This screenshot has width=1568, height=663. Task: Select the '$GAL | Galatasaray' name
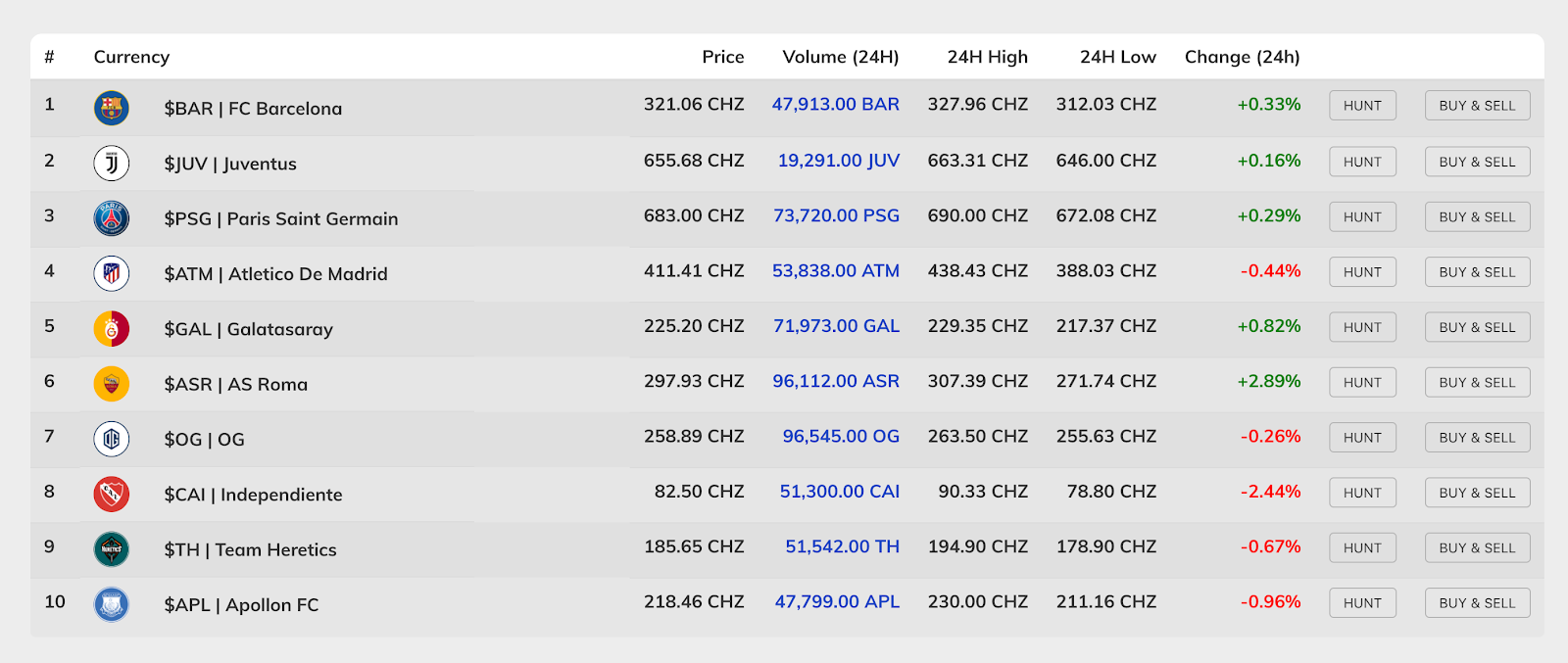(x=248, y=329)
